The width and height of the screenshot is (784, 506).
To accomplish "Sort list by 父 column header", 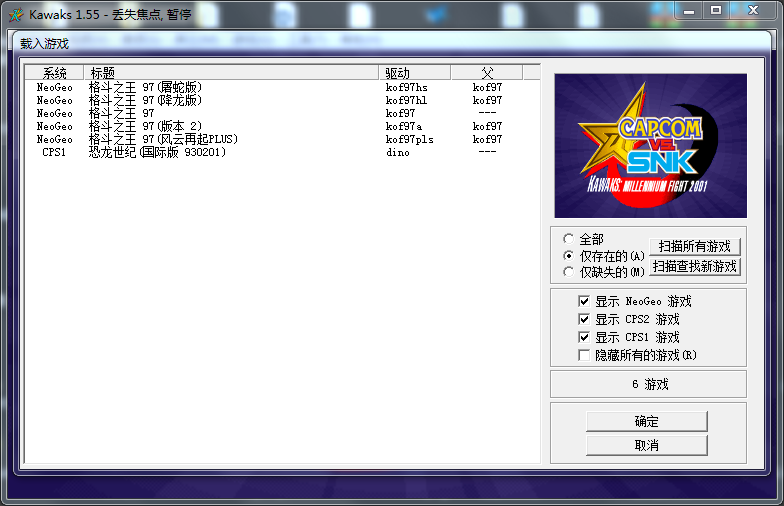I will 487,73.
